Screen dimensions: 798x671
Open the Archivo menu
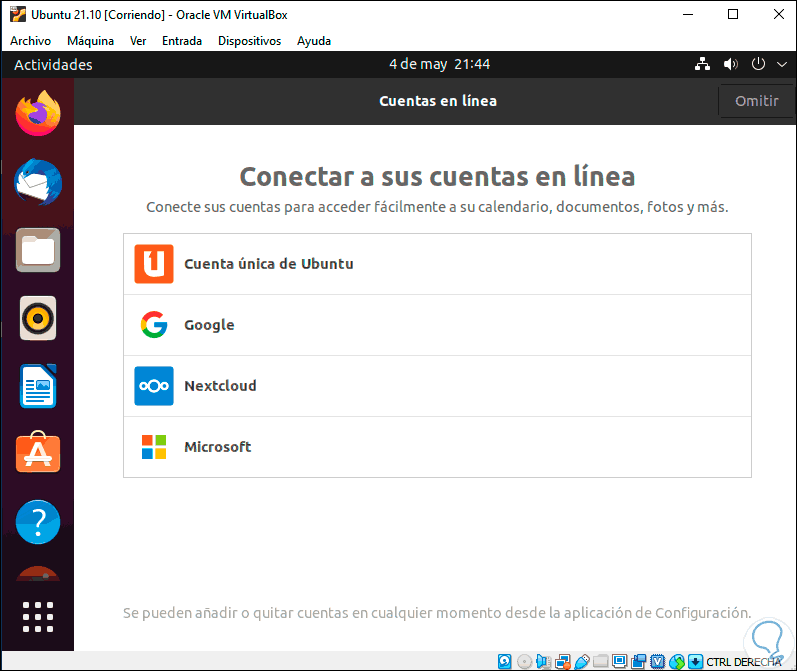tap(31, 41)
